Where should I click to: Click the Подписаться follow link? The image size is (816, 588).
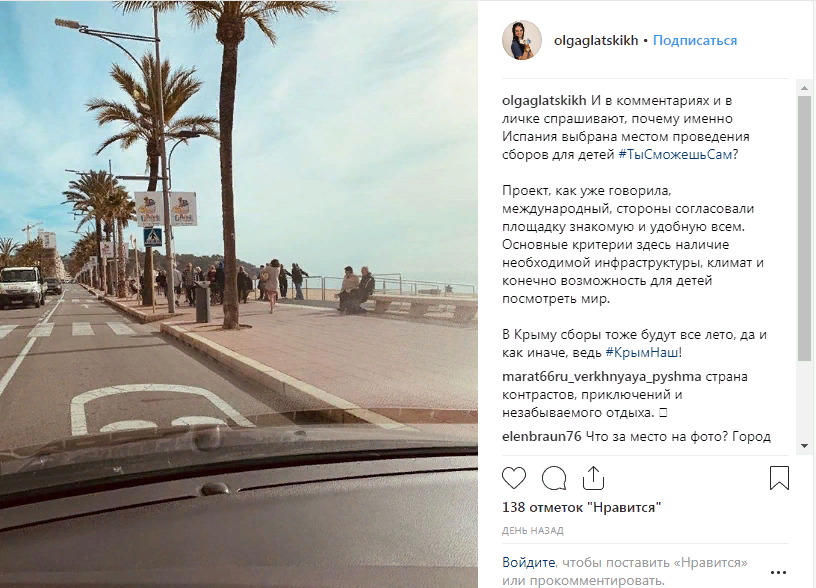695,41
